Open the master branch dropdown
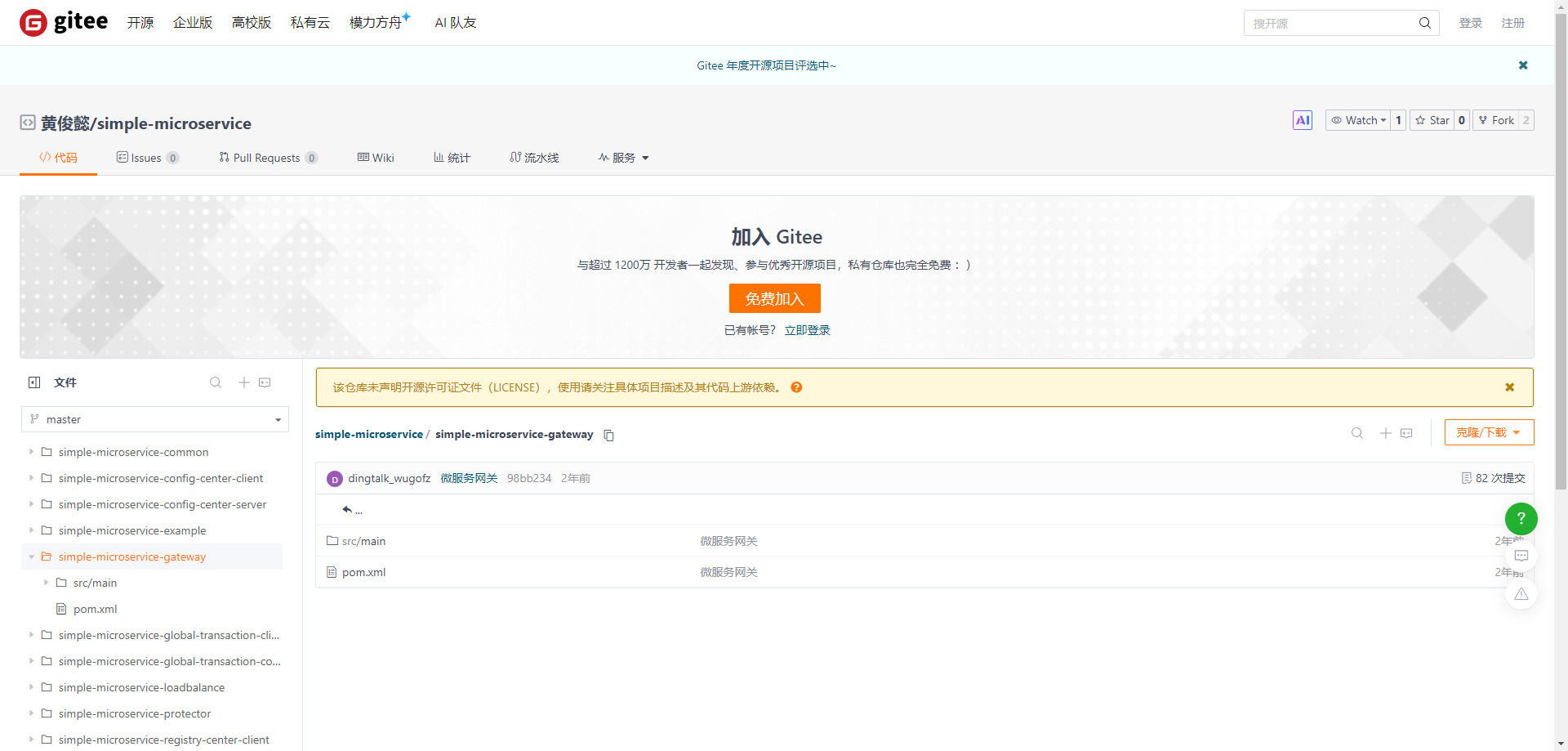 tap(155, 419)
